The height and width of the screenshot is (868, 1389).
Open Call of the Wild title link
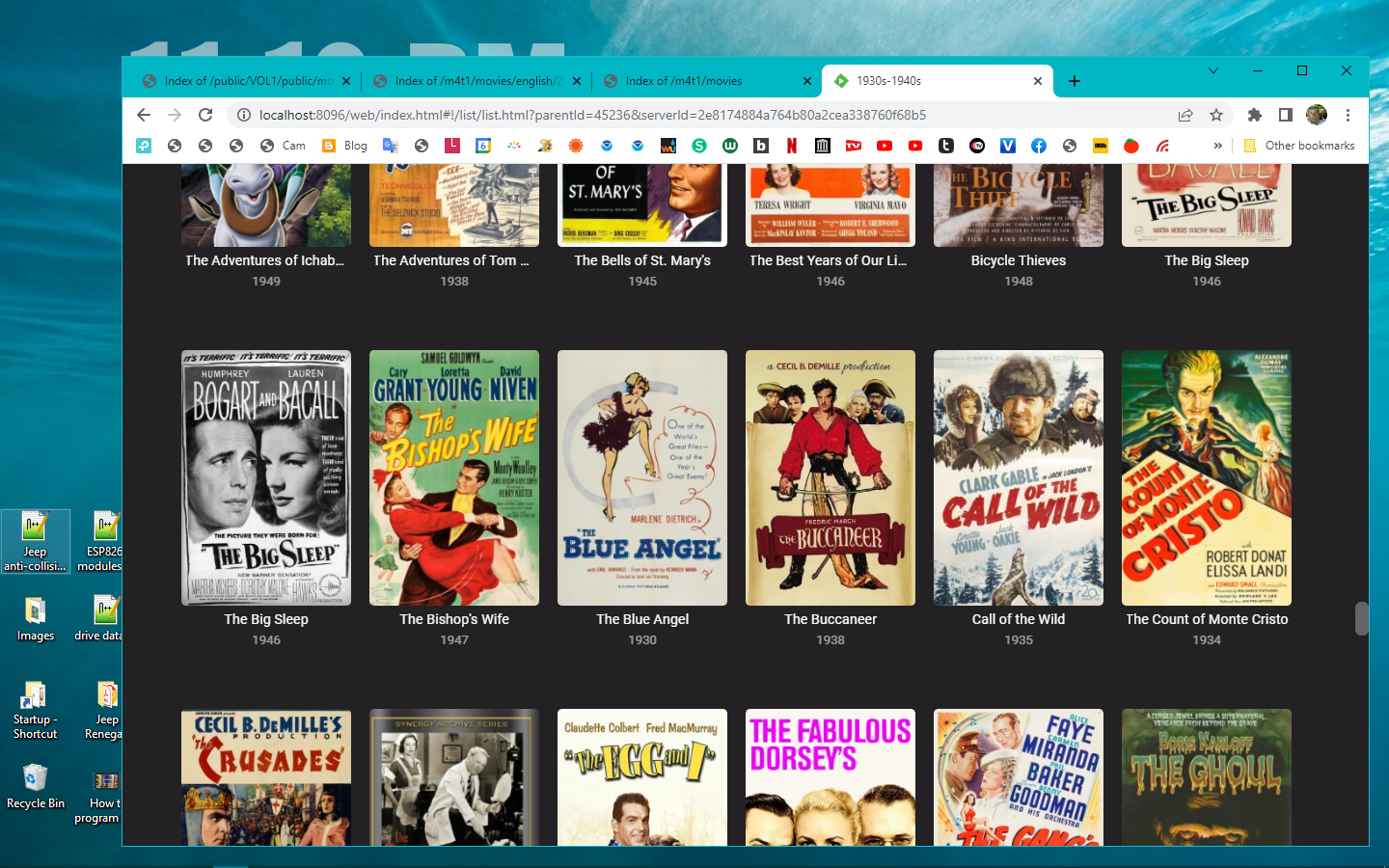(x=1019, y=619)
